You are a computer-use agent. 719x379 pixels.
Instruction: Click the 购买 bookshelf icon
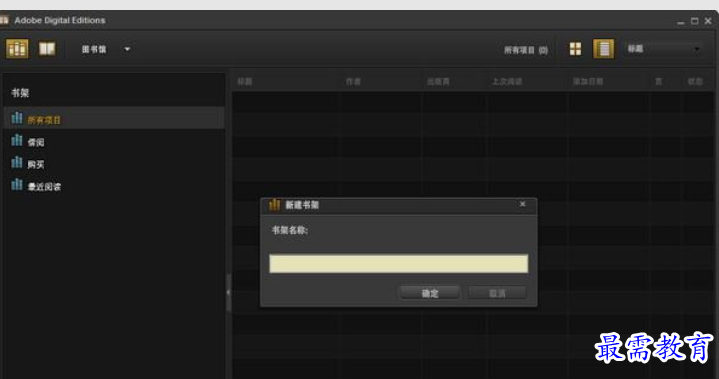click(17, 162)
